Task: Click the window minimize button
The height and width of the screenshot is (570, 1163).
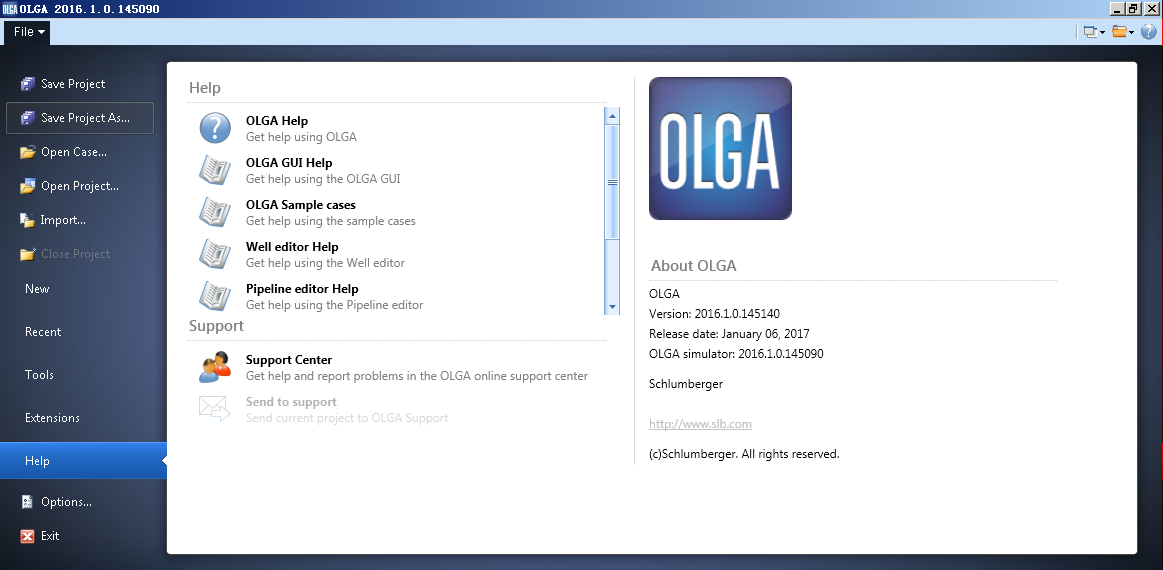Action: [x=1118, y=9]
